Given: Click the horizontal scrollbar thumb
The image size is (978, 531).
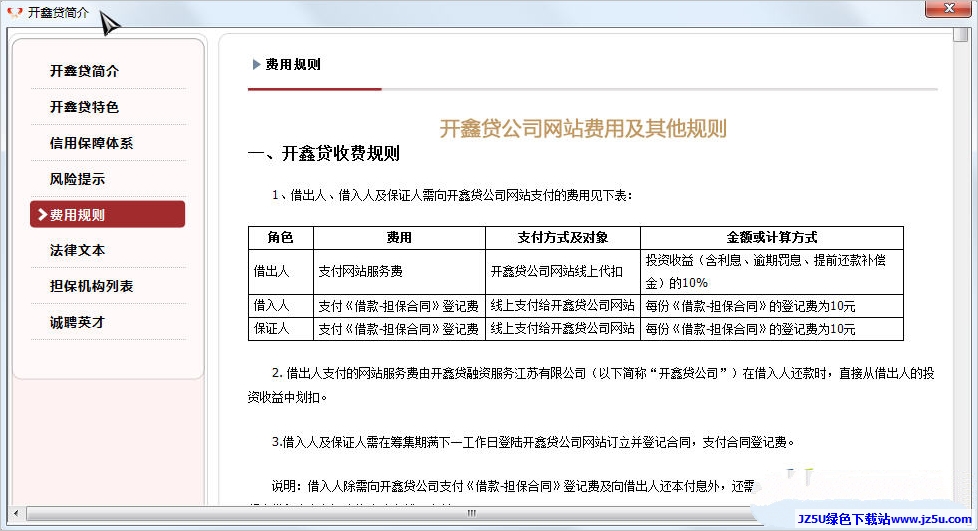Looking at the screenshot, I should coord(471,514).
